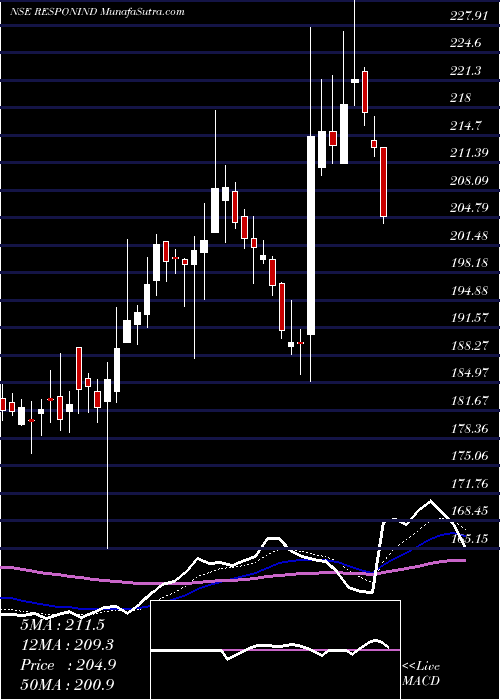Click the 188.27 price axis label
The height and width of the screenshot is (700, 500).
pos(468,346)
